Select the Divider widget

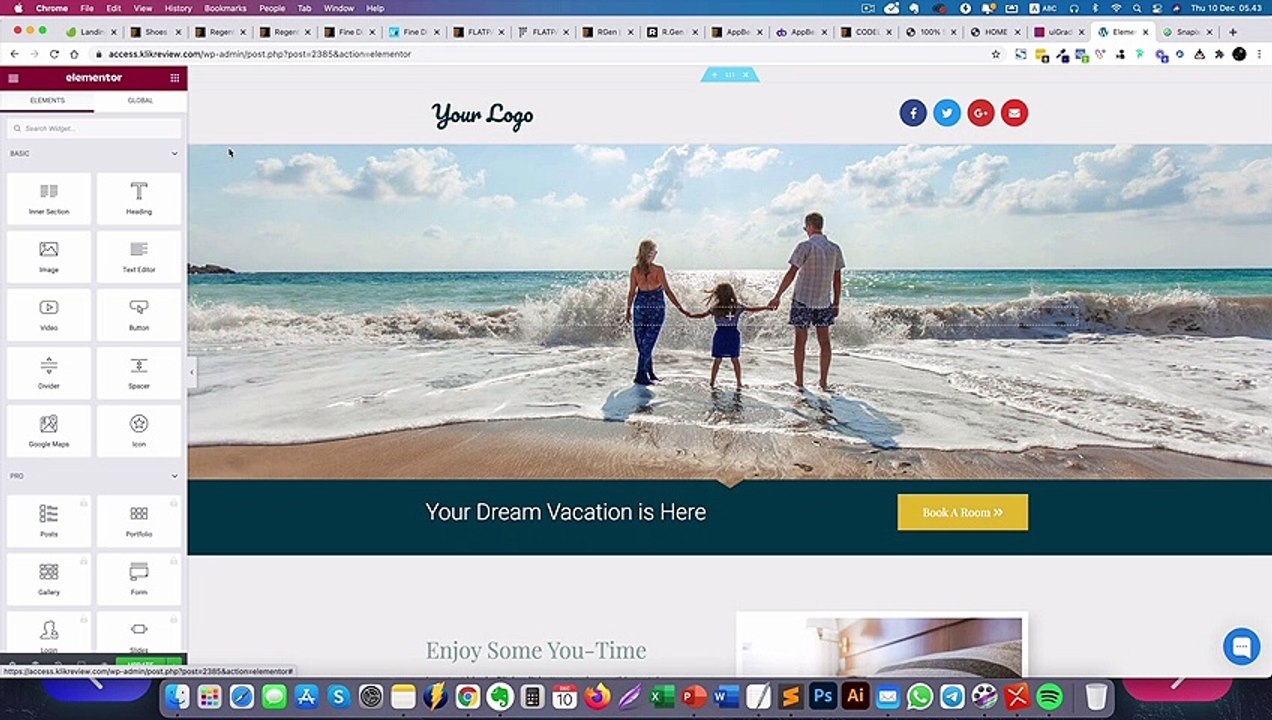[x=49, y=372]
